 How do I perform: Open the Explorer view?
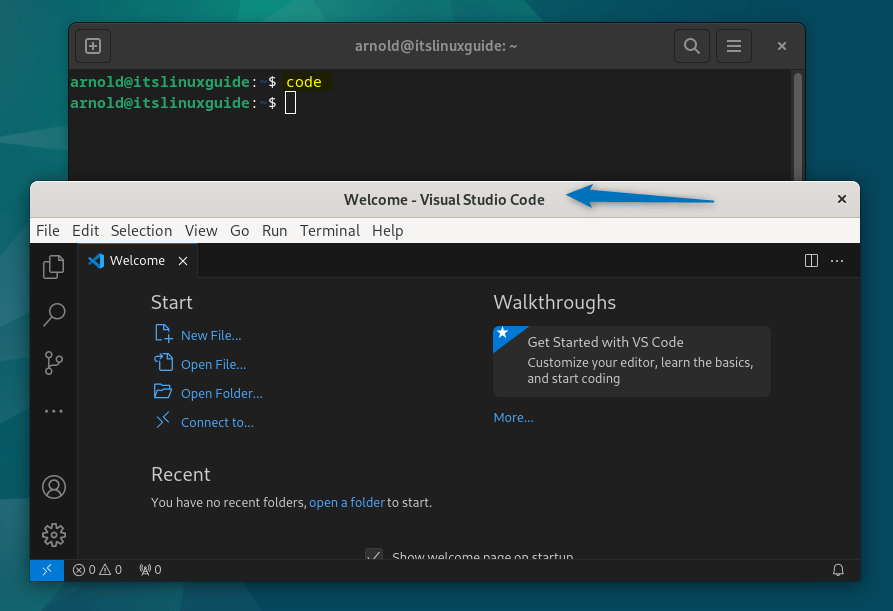(x=53, y=267)
